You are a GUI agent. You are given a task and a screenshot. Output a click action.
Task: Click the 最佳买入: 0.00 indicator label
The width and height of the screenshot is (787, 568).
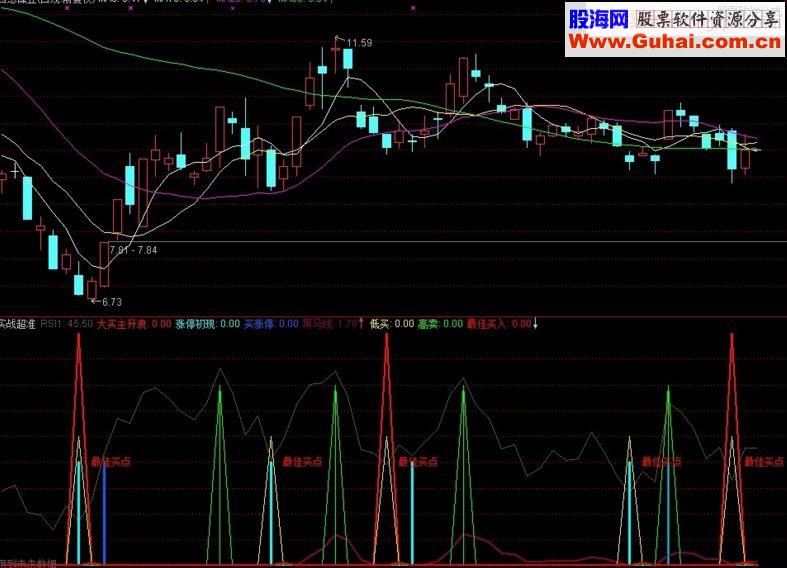coord(499,324)
